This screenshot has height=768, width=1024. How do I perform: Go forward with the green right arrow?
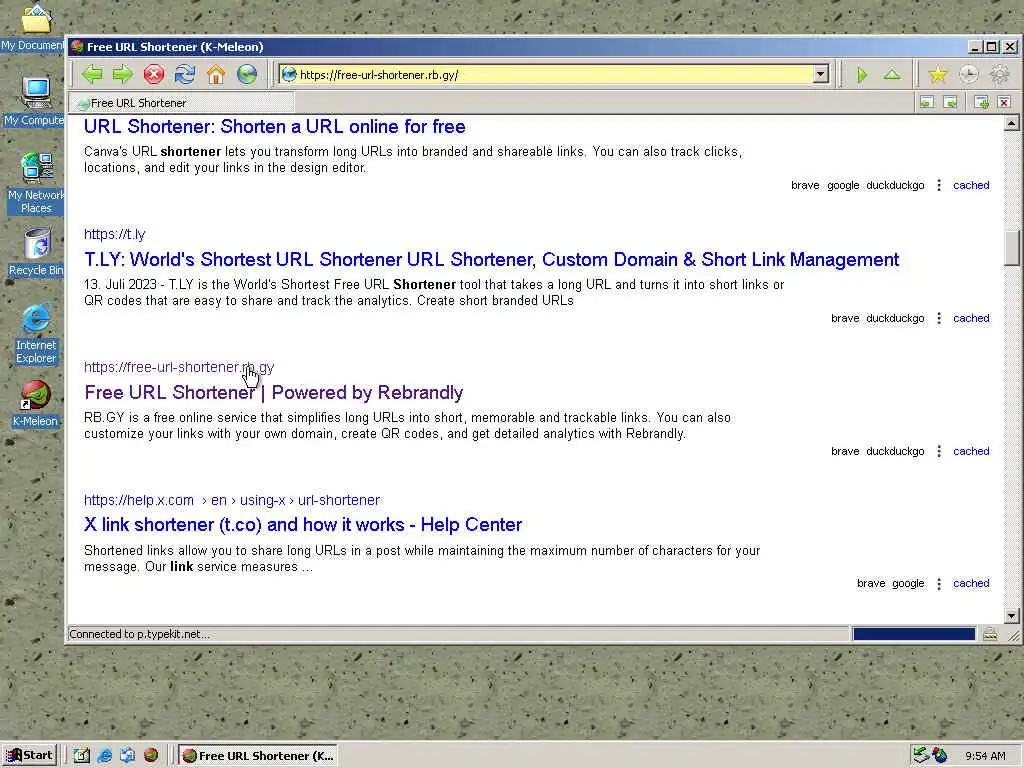[122, 74]
